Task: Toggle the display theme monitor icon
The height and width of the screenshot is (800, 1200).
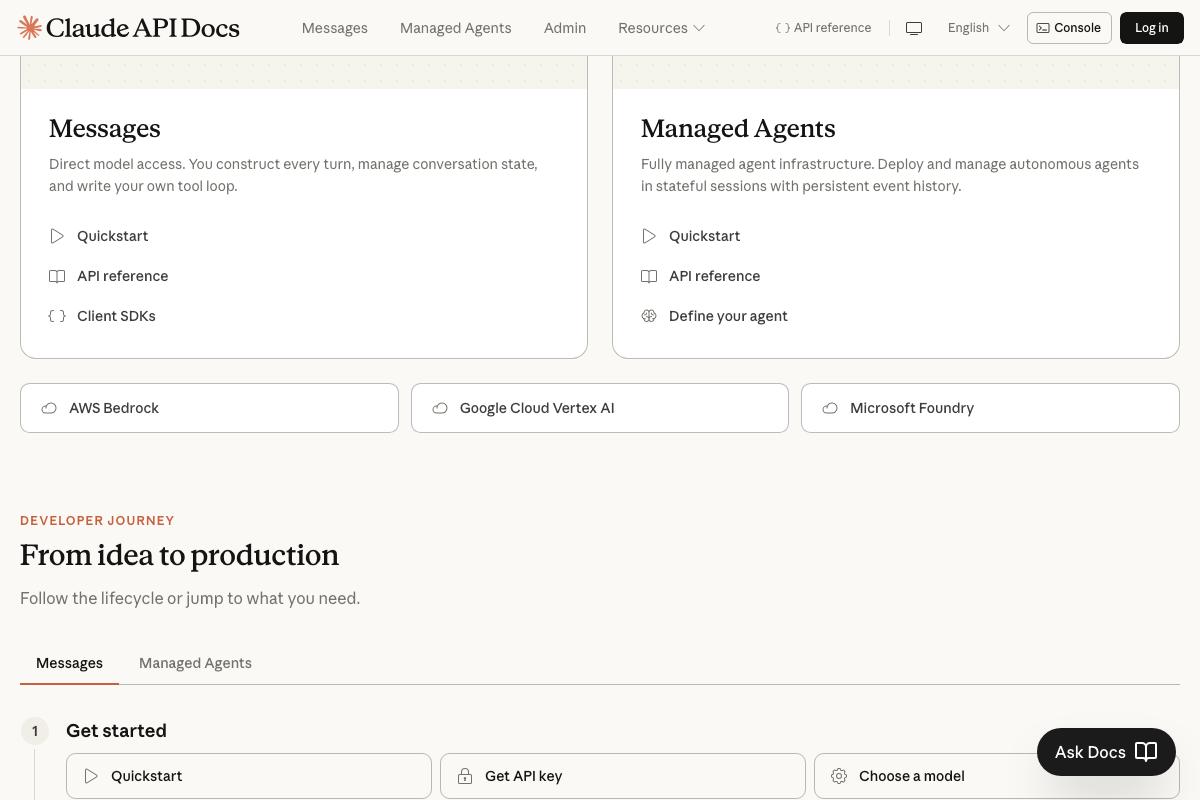Action: 914,28
